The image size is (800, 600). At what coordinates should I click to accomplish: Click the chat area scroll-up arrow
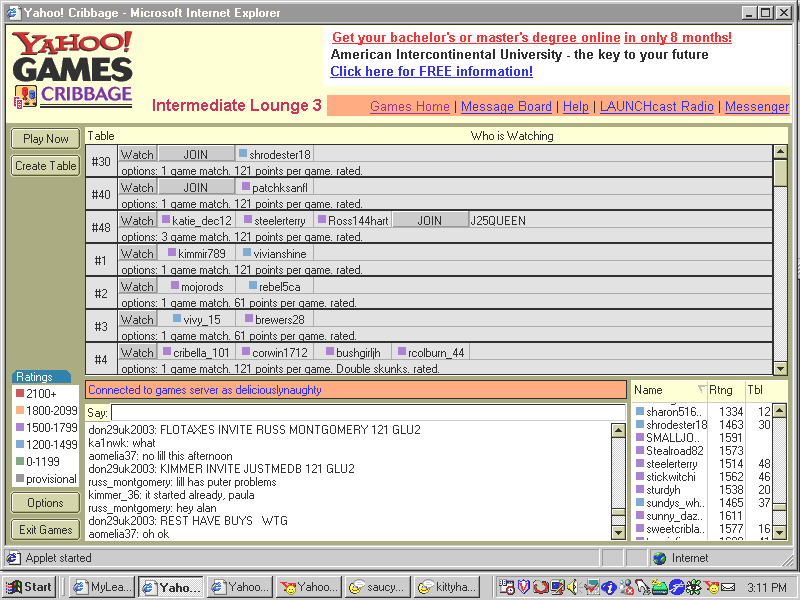(618, 431)
